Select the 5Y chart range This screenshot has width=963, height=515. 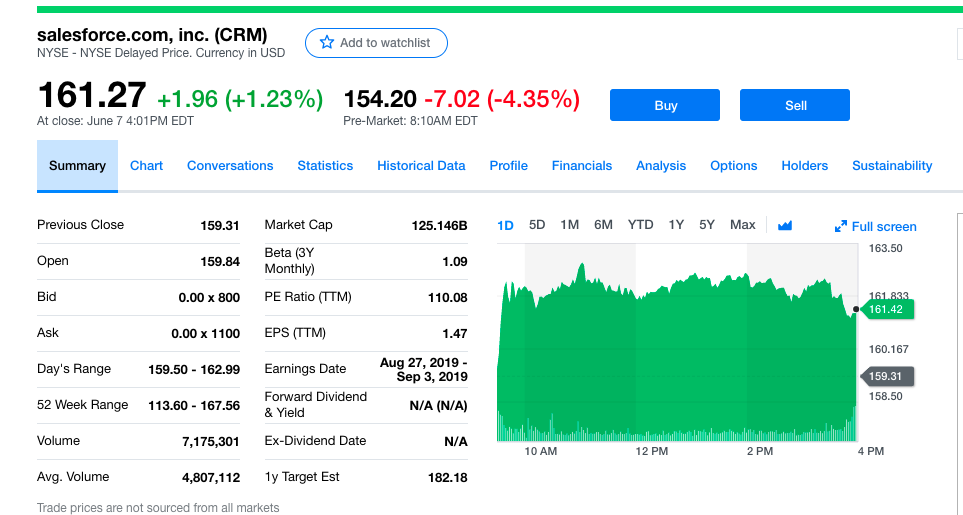[707, 225]
